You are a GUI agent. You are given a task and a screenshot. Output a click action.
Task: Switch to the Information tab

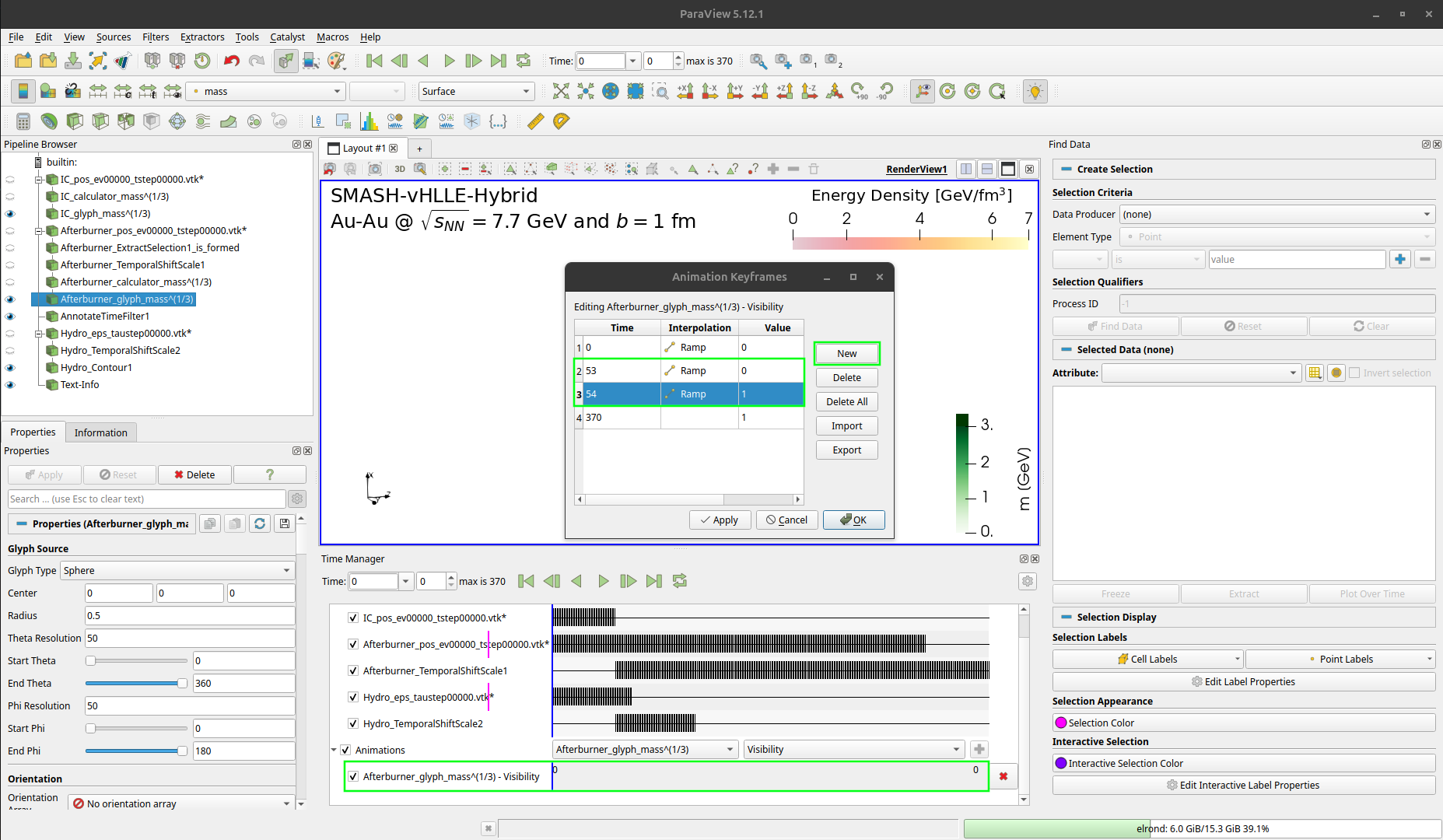click(x=100, y=432)
